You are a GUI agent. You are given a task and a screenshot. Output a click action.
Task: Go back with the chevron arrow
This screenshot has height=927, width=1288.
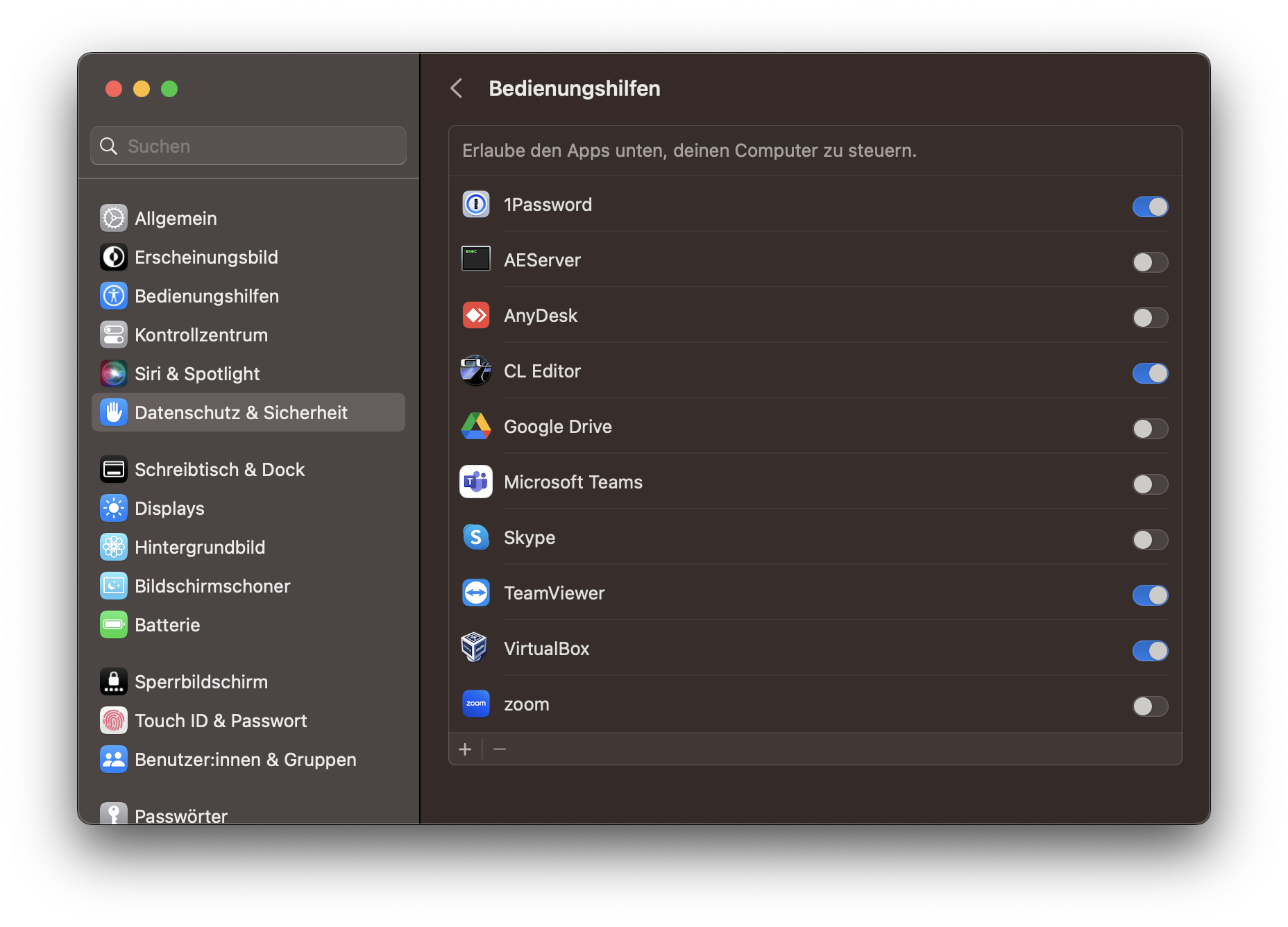pyautogui.click(x=457, y=88)
